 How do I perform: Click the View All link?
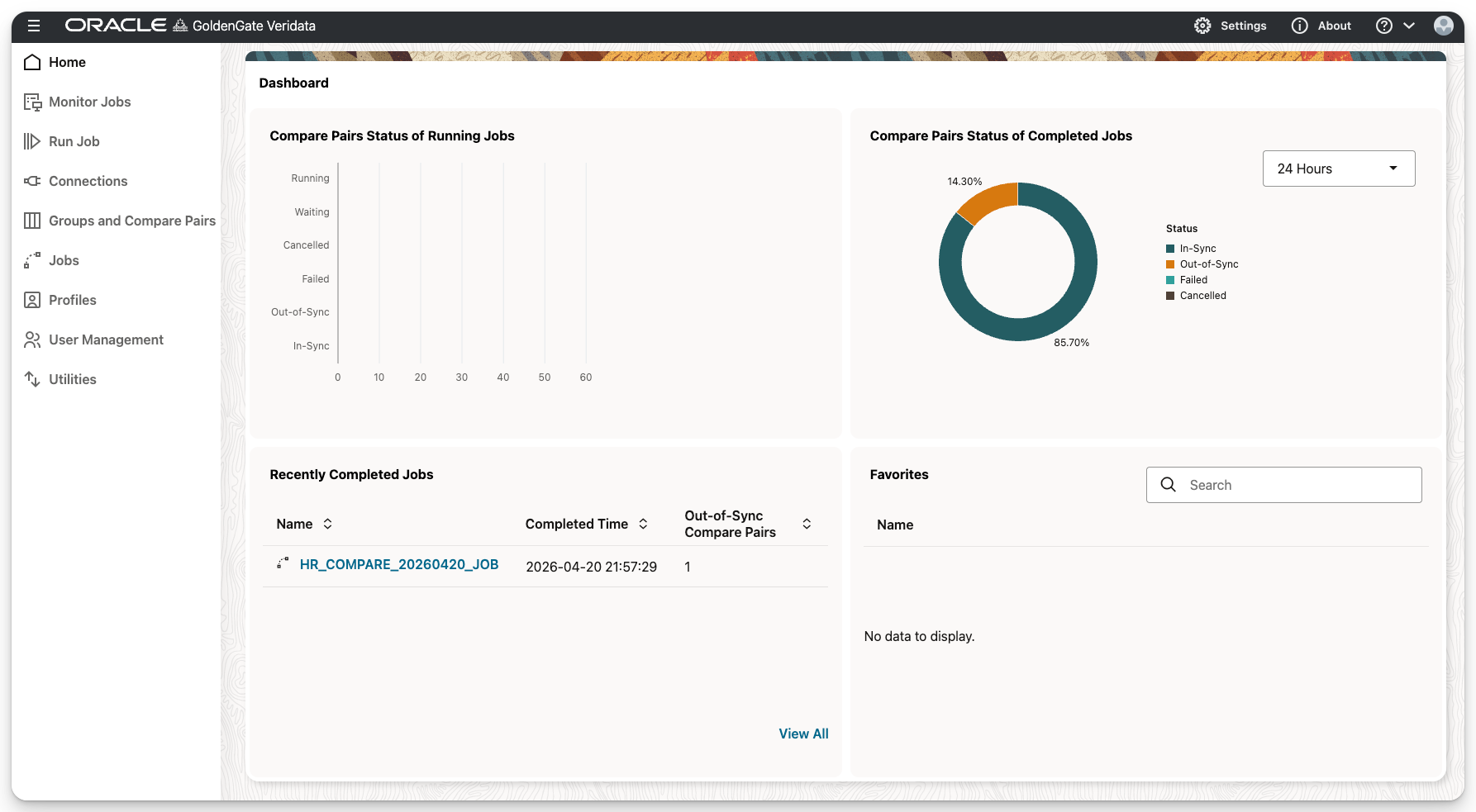tap(802, 734)
